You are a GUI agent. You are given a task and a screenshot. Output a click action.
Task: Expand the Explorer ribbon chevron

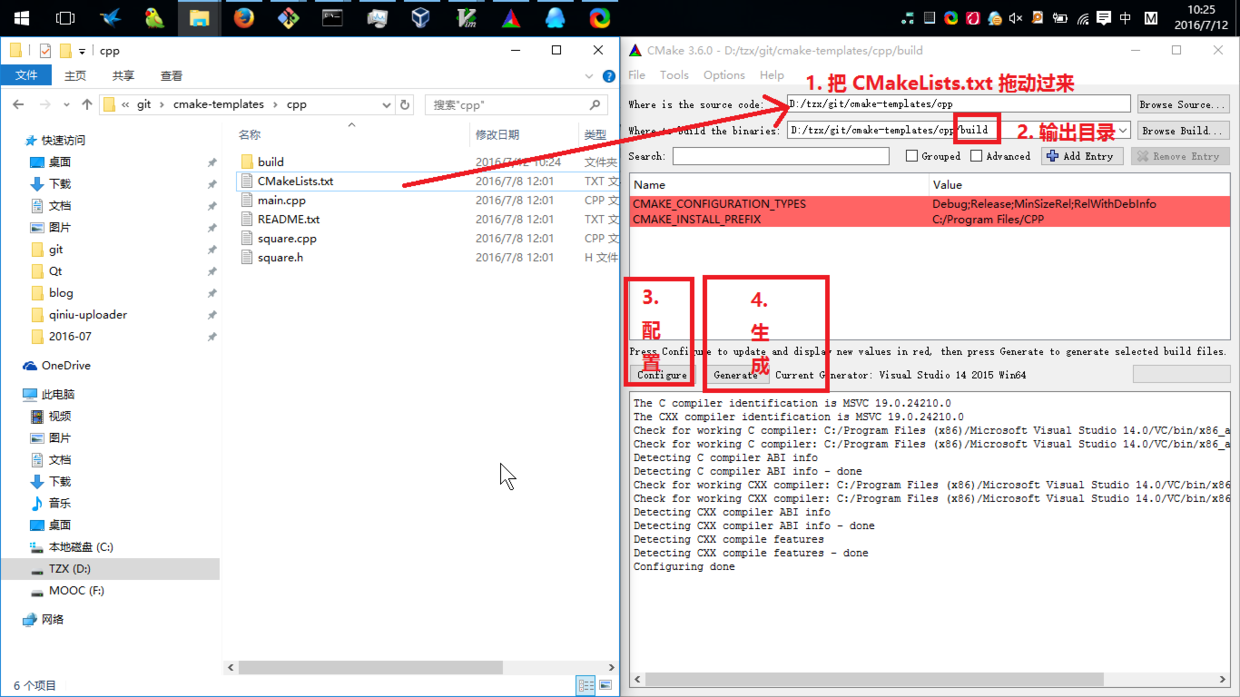click(x=589, y=76)
